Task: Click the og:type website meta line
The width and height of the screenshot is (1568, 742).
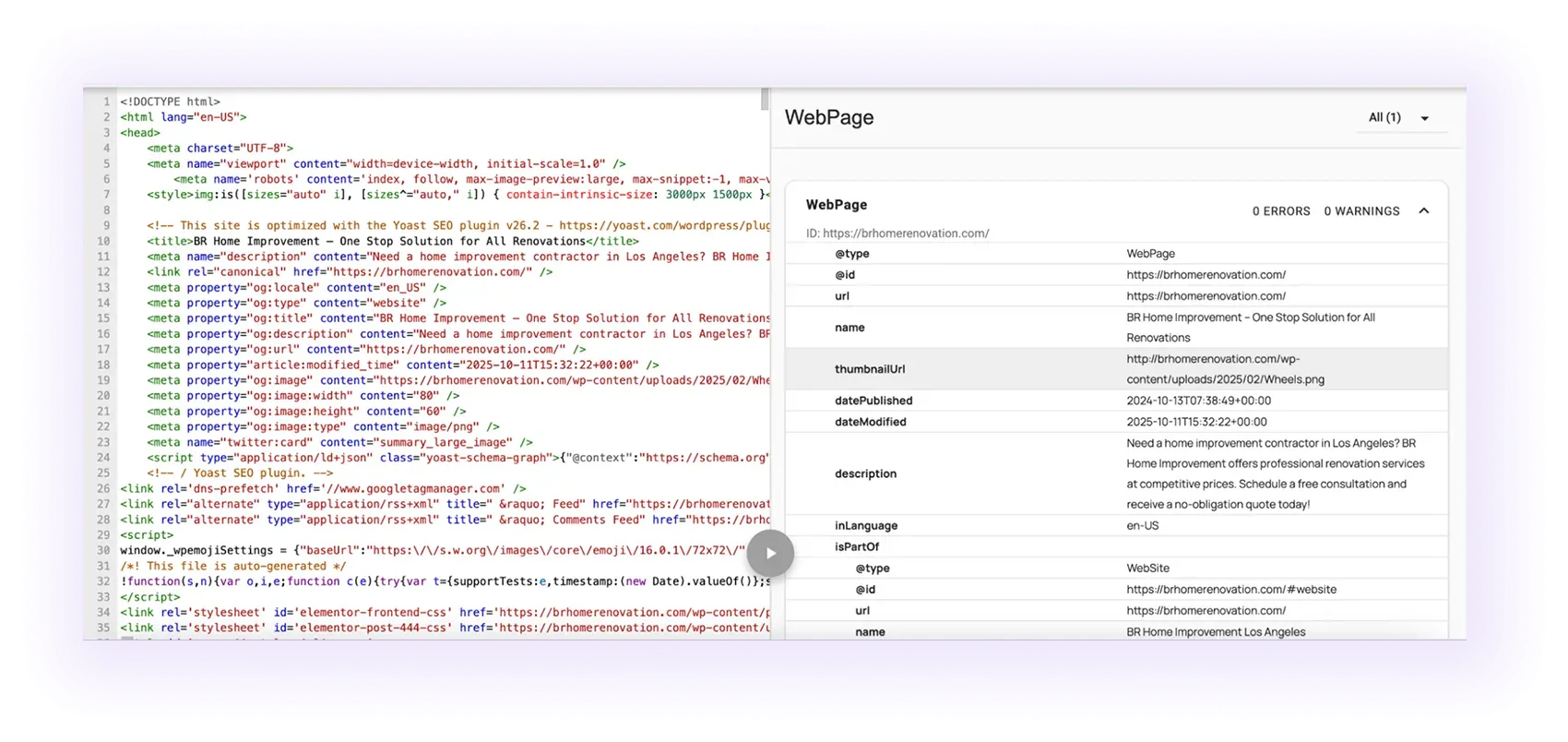Action: click(x=296, y=304)
